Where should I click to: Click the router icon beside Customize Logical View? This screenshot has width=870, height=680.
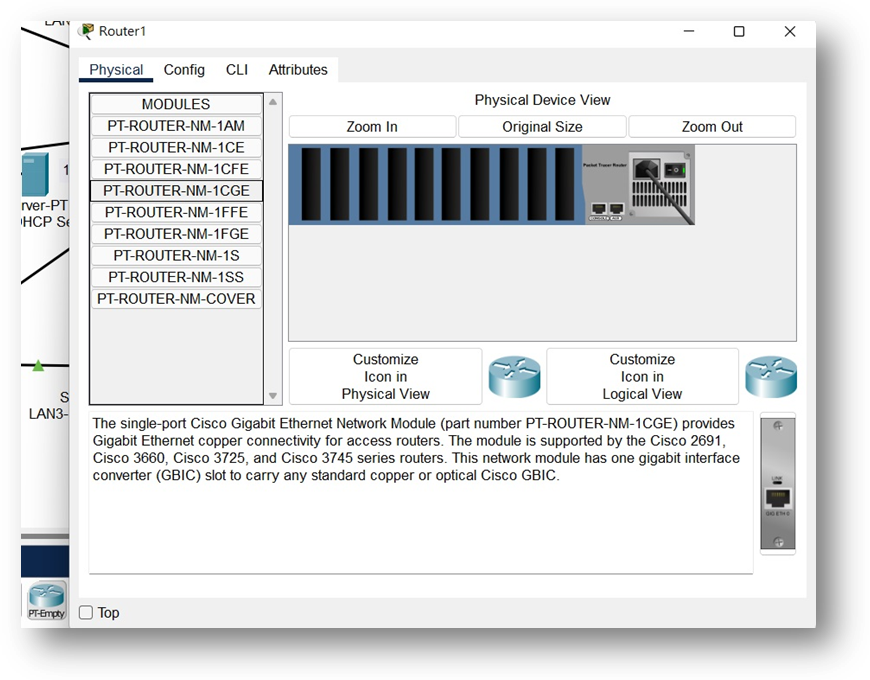tap(771, 377)
